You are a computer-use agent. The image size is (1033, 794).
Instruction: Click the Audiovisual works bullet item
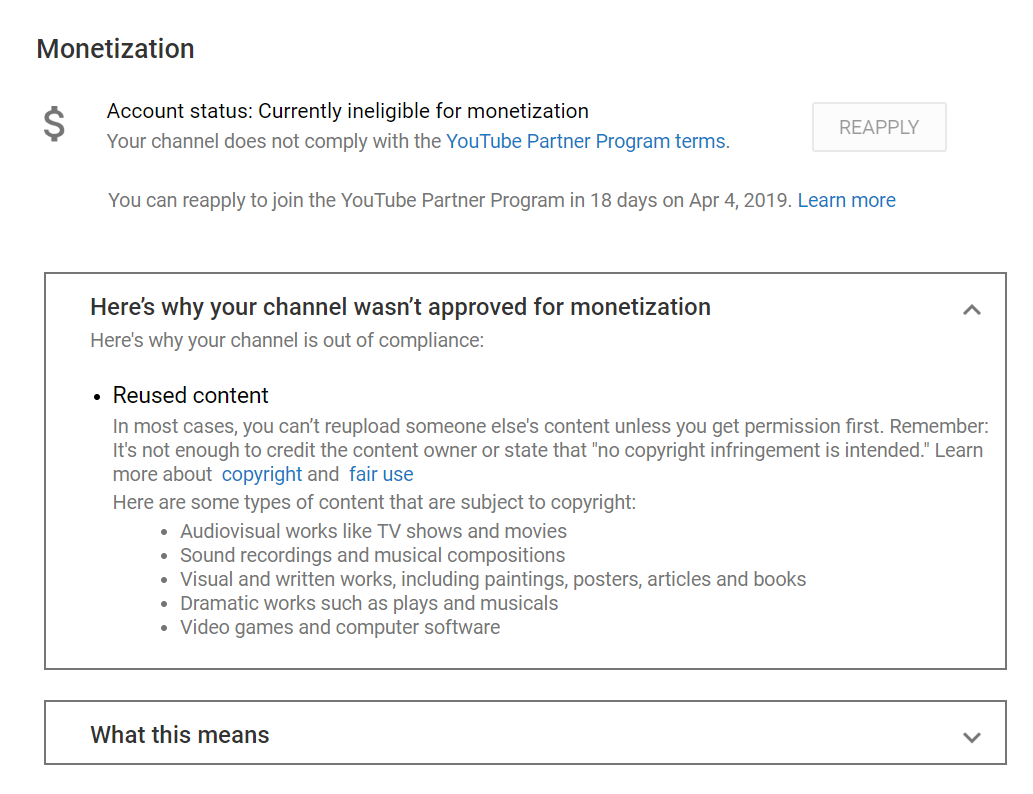(374, 531)
